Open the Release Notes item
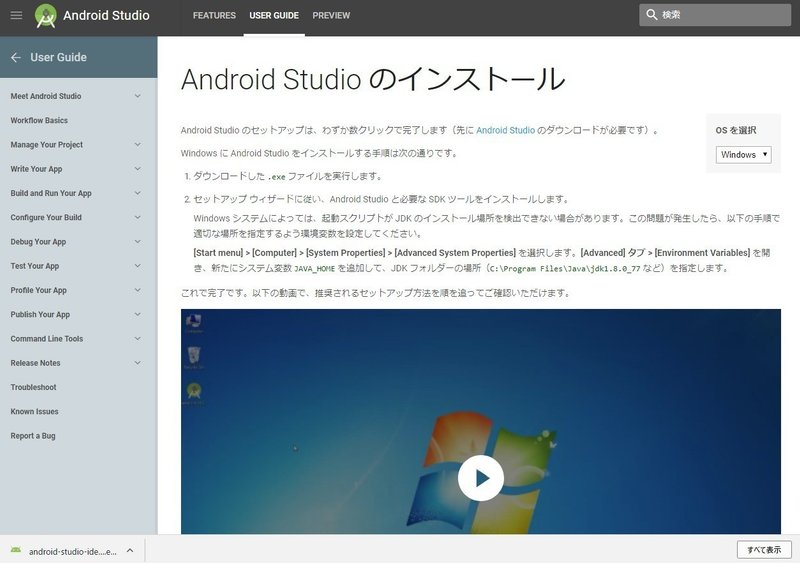800x563 pixels. [35, 363]
